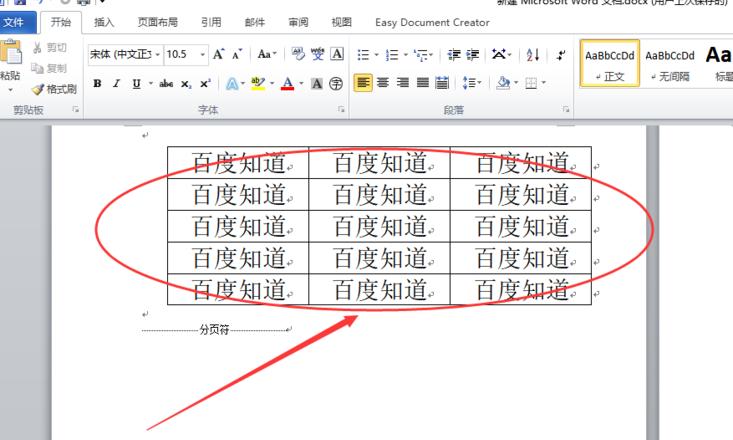Apply the 无间隔 No Spacing style
The height and width of the screenshot is (440, 733).
point(670,64)
